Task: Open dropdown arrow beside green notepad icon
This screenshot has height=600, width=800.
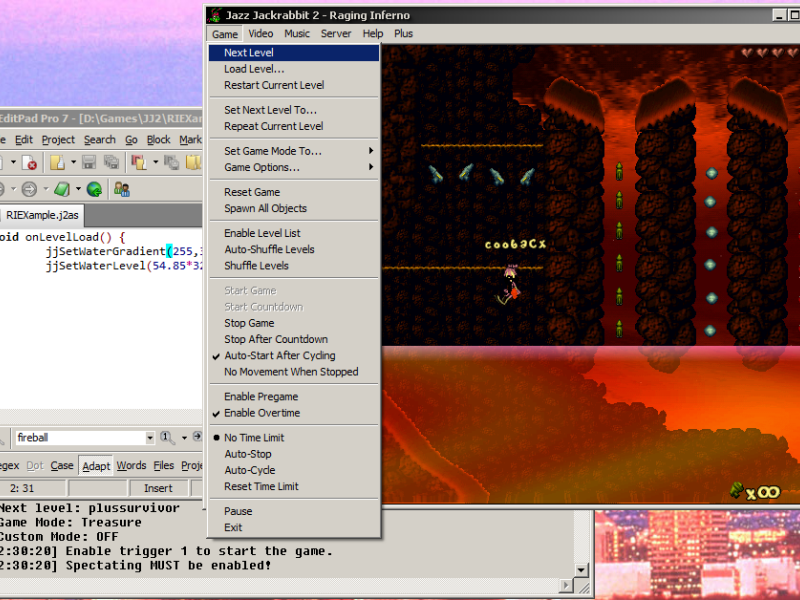Action: point(78,189)
